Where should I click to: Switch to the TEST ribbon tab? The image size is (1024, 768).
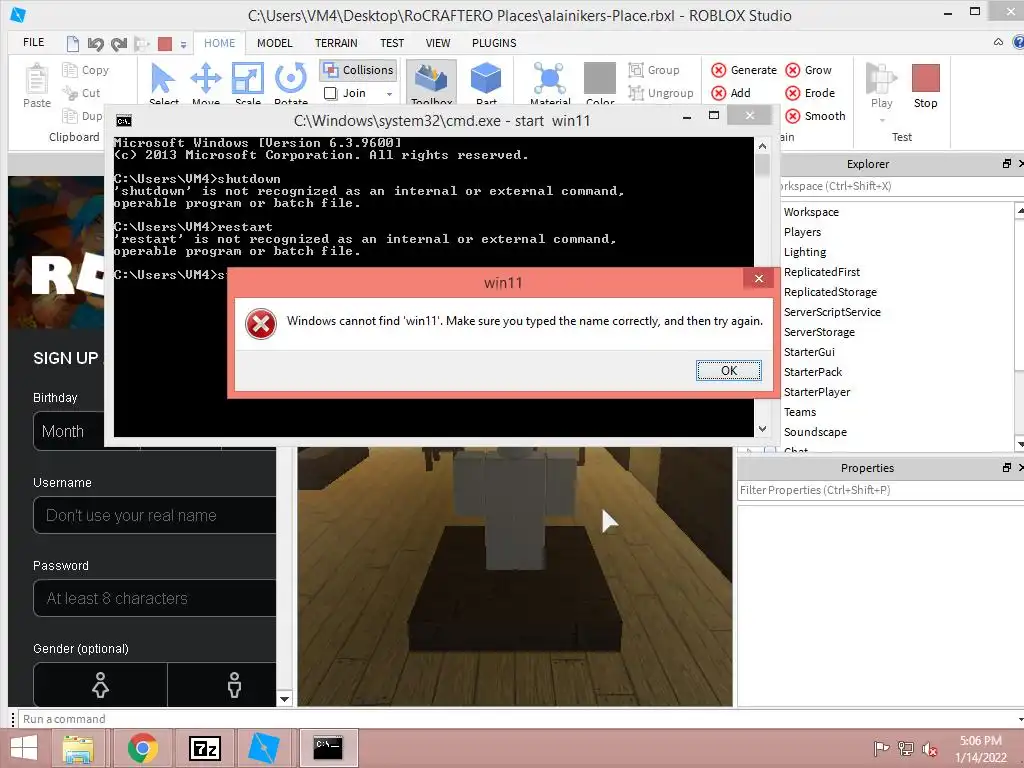click(x=392, y=43)
